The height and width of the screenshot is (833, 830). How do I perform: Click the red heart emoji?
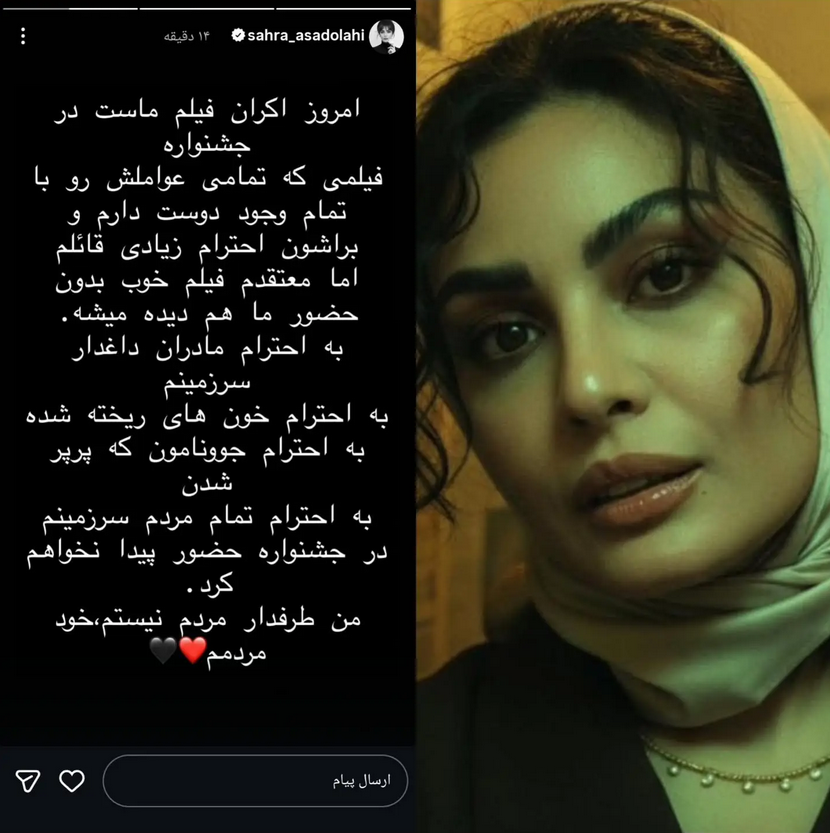tap(193, 650)
